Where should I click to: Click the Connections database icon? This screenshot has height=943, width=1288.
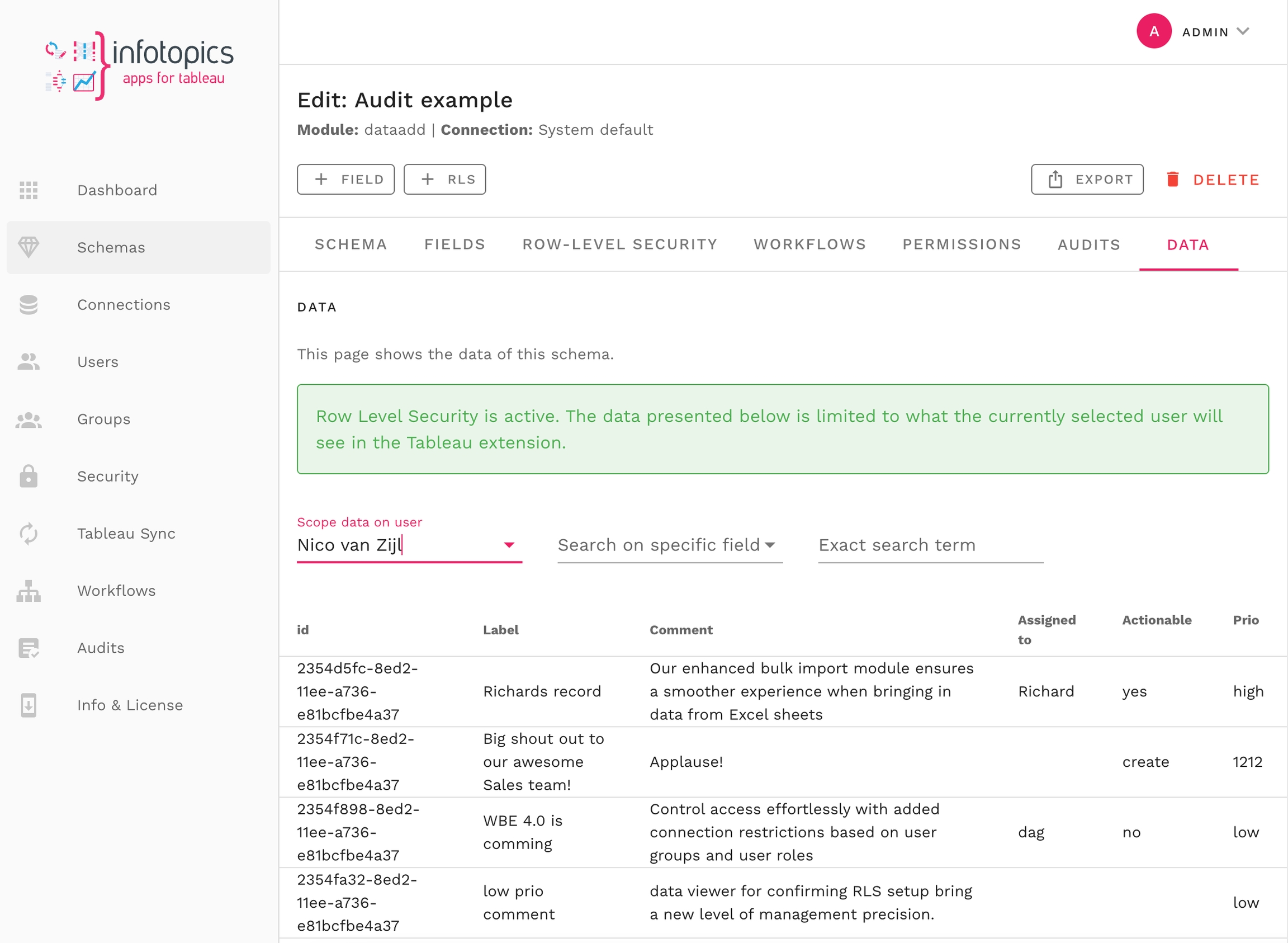click(x=29, y=305)
